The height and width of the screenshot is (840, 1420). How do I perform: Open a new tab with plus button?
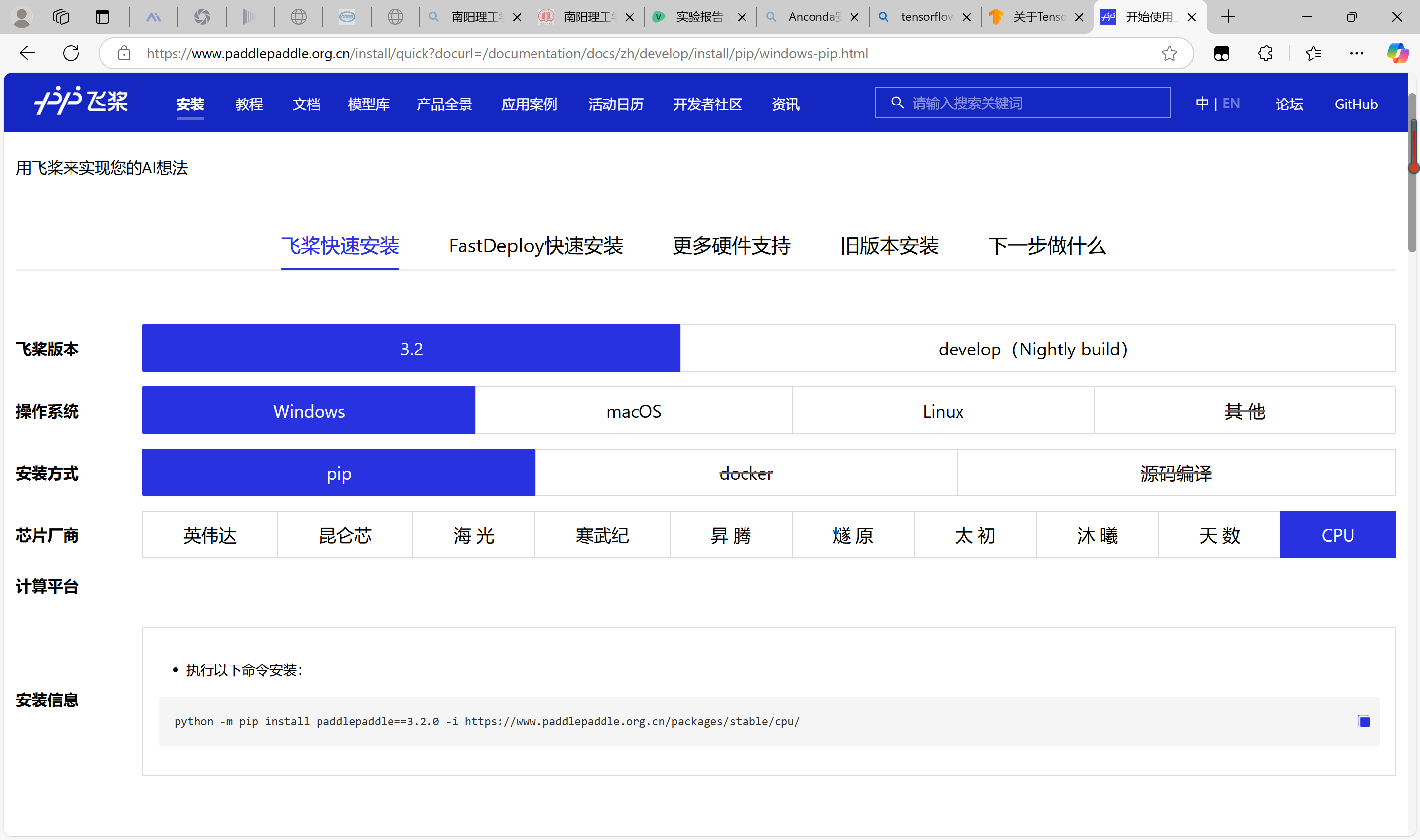1228,17
